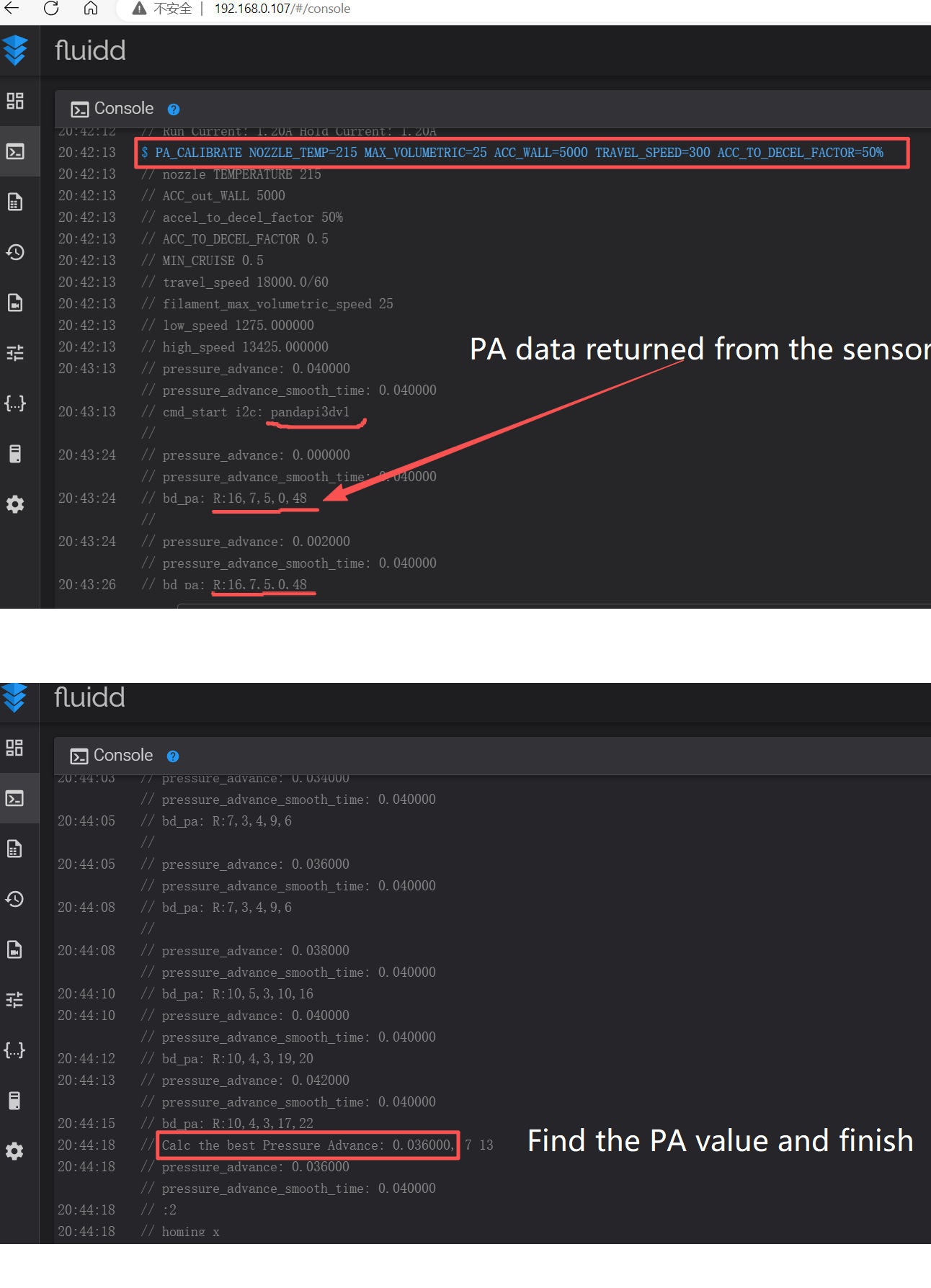This screenshot has width=931, height=1288.
Task: Click the top fluidd title text
Action: (91, 50)
